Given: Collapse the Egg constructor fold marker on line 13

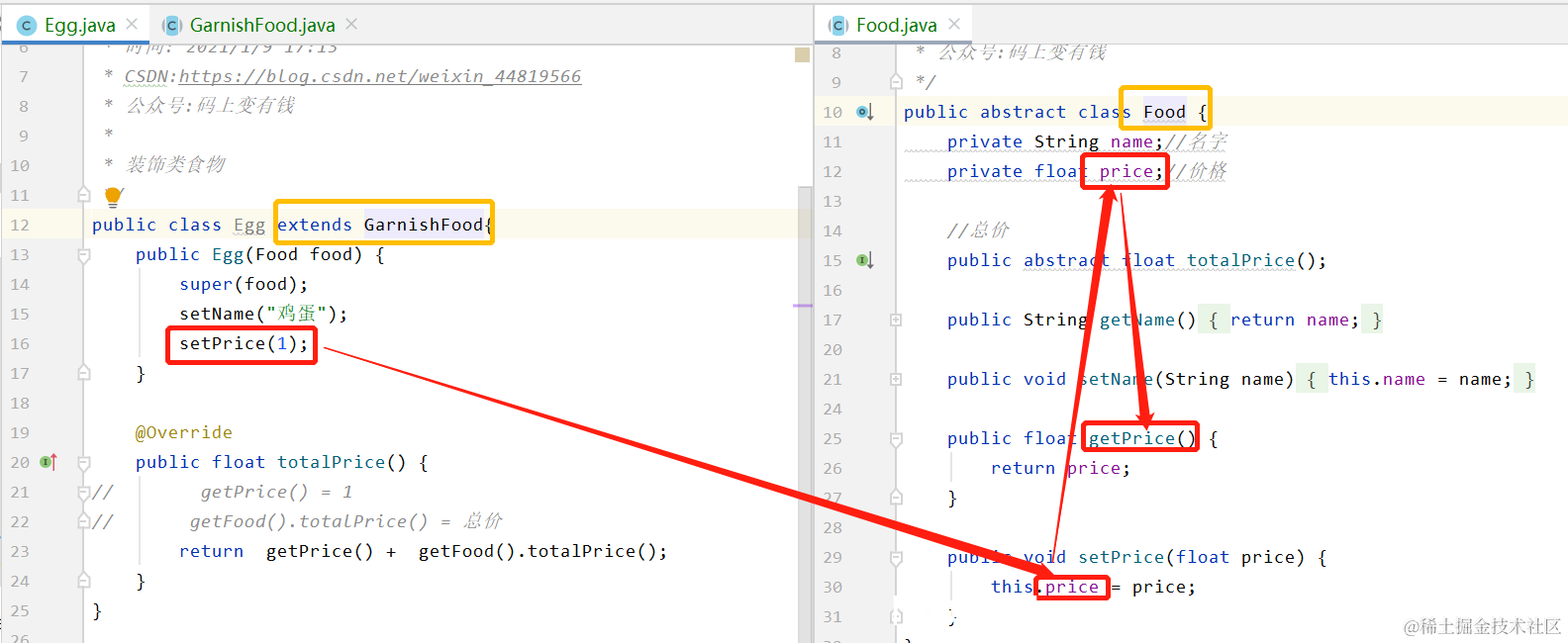Looking at the screenshot, I should point(84,255).
